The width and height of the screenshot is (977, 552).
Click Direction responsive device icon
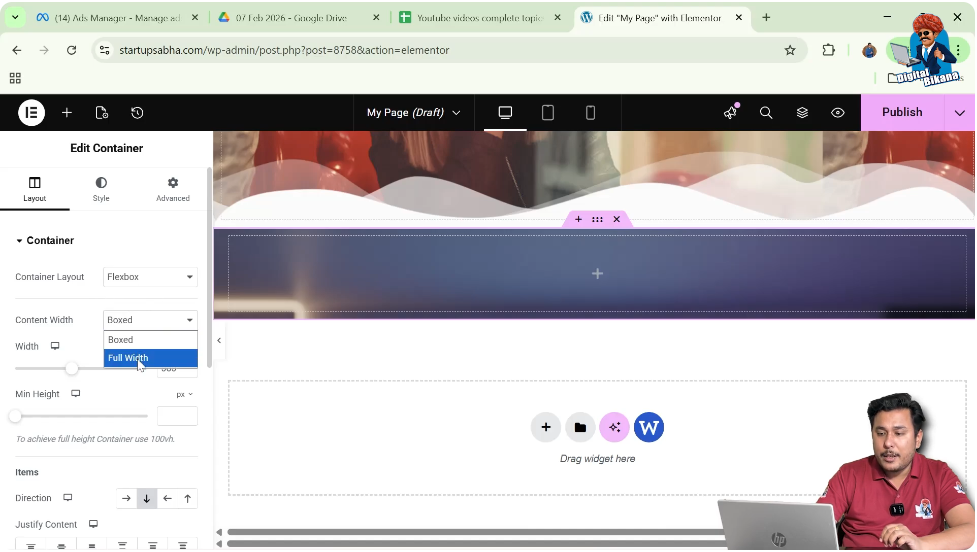(x=67, y=498)
